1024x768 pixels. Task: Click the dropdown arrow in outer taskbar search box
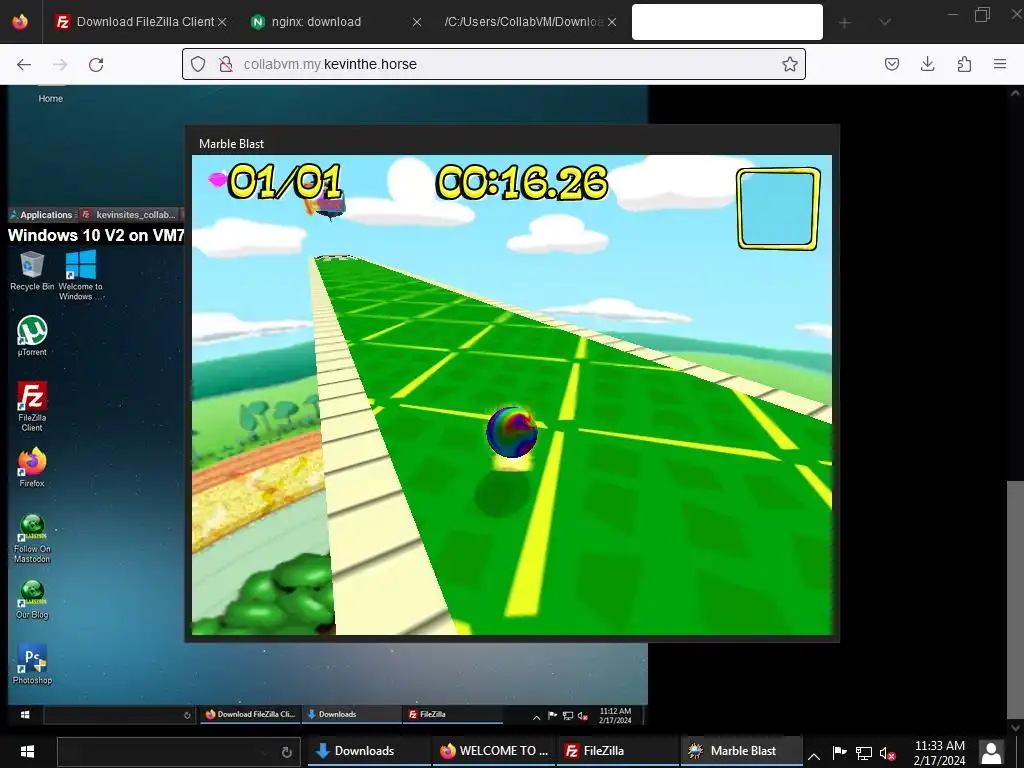(264, 752)
